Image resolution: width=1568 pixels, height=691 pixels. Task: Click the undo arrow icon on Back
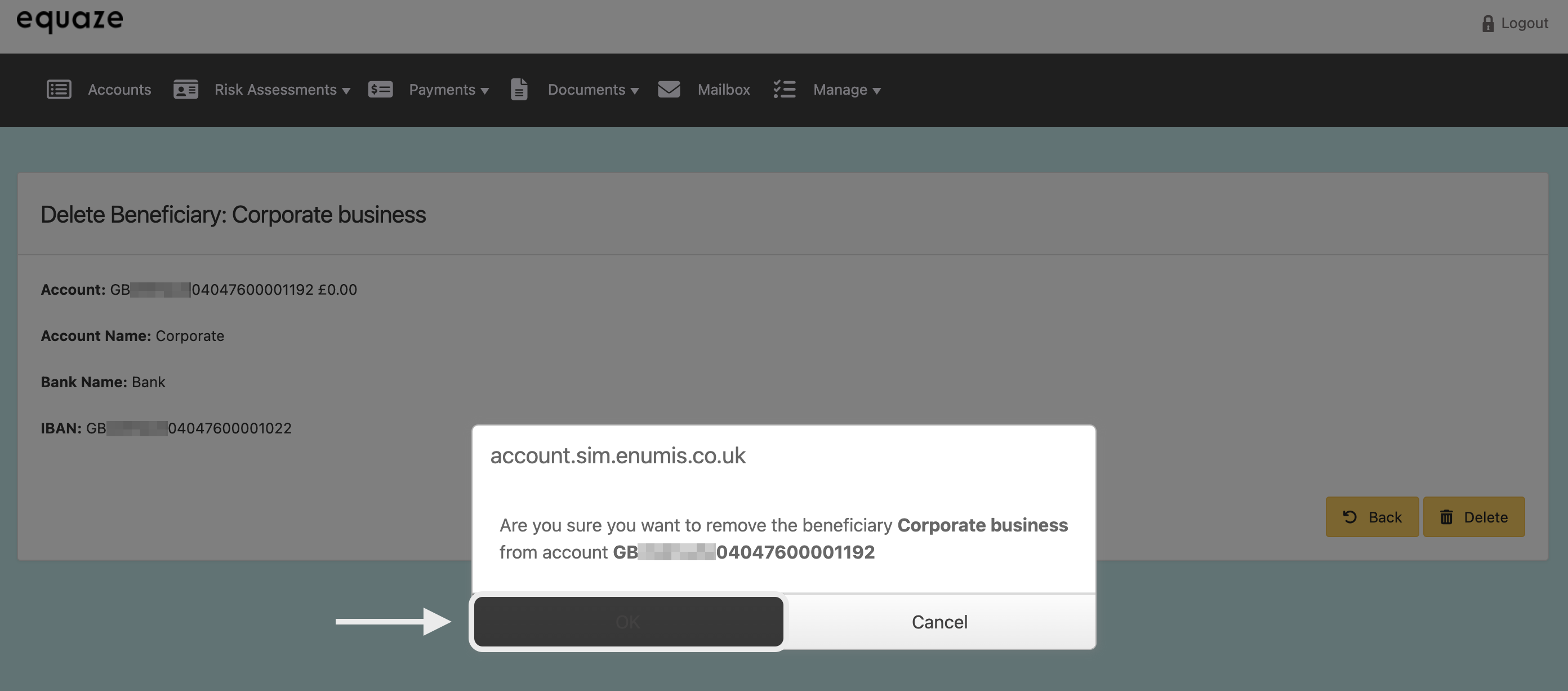click(1349, 517)
